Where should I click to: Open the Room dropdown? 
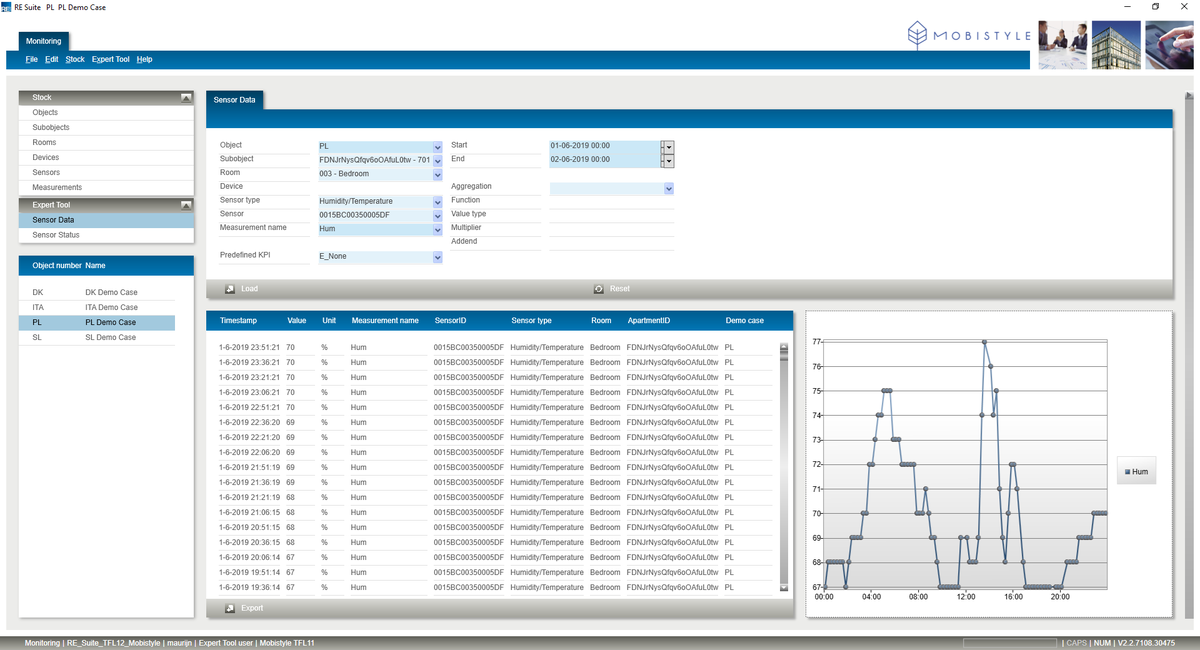[437, 175]
